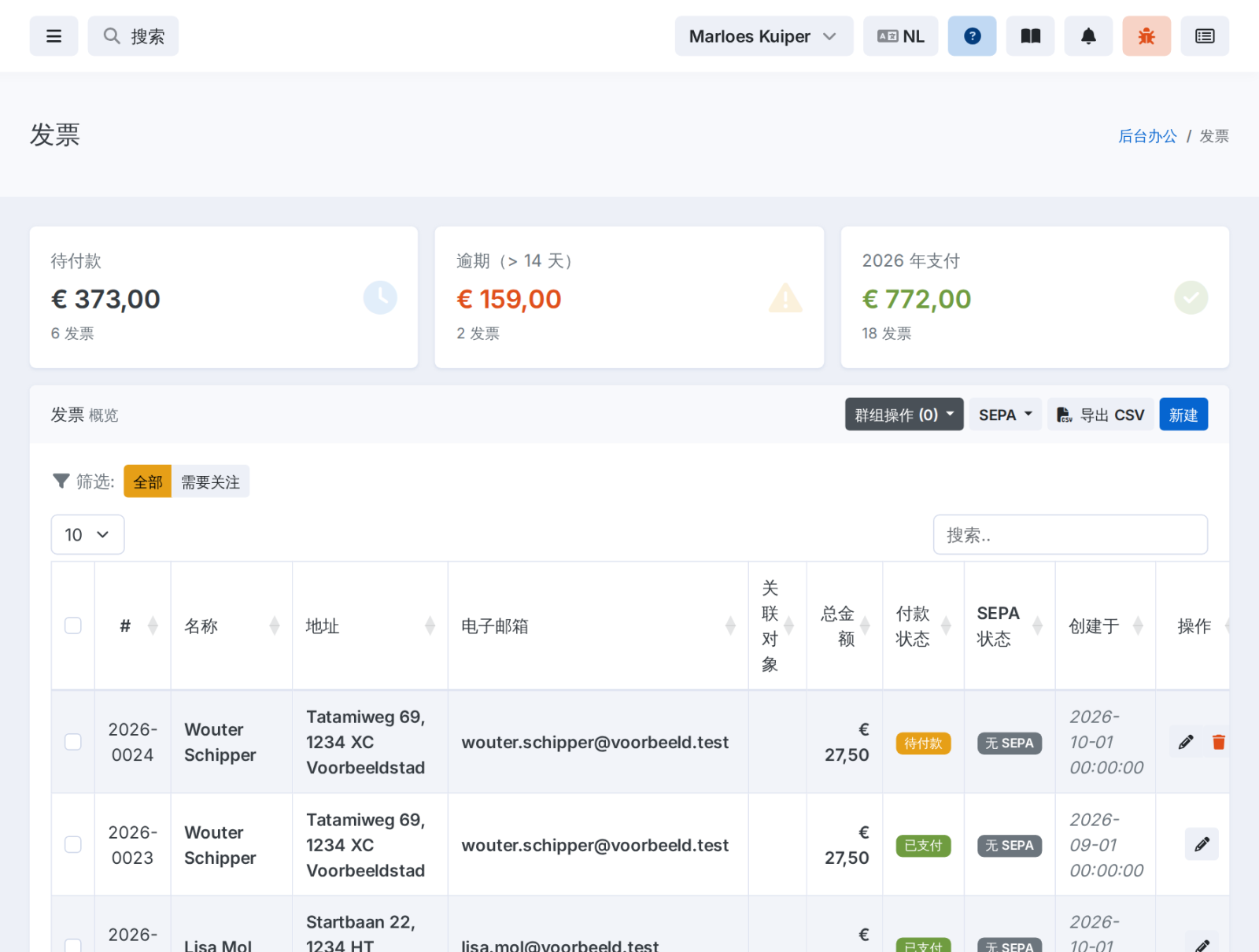Click the 导出 CSV button

[x=1100, y=415]
